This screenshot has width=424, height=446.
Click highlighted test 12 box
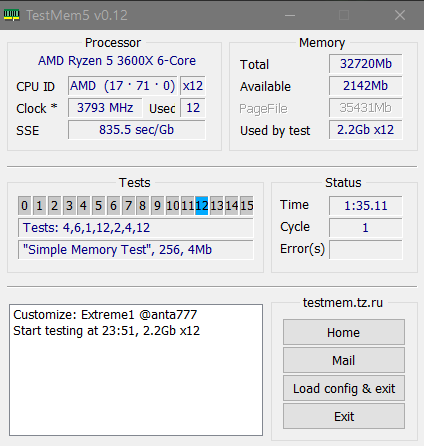(x=202, y=206)
